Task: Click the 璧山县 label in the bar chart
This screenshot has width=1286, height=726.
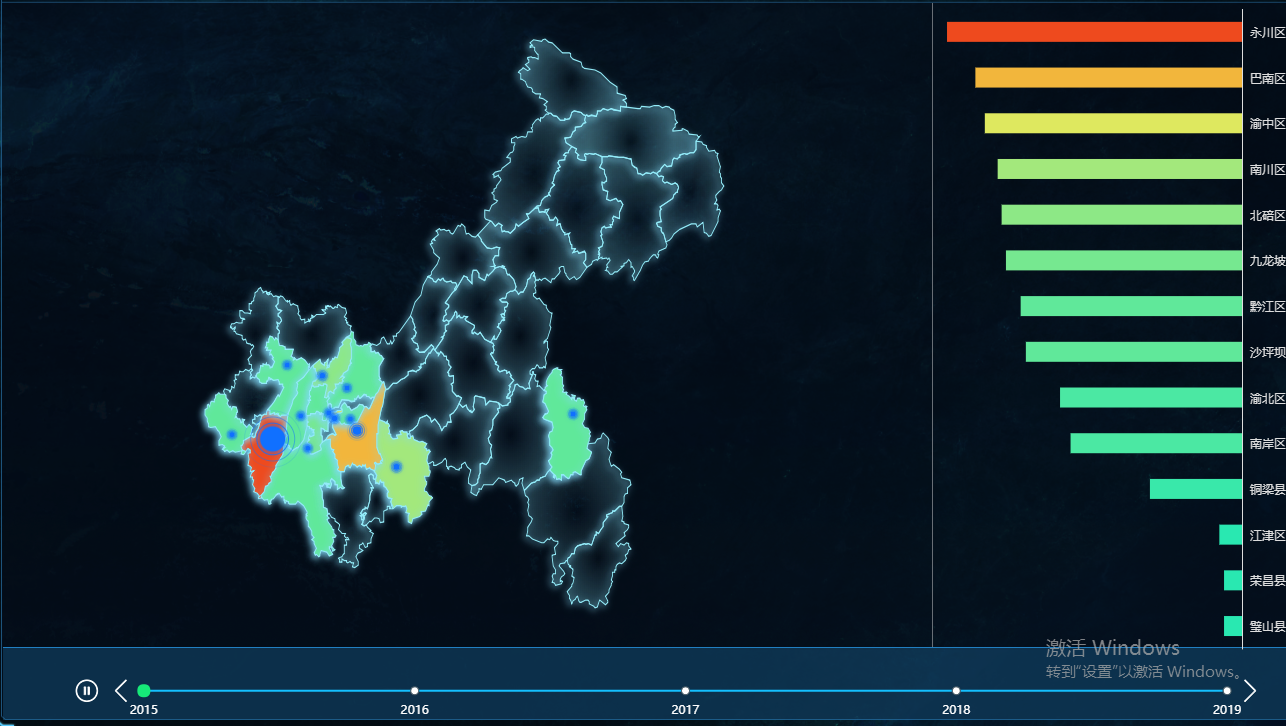Action: tap(1266, 626)
